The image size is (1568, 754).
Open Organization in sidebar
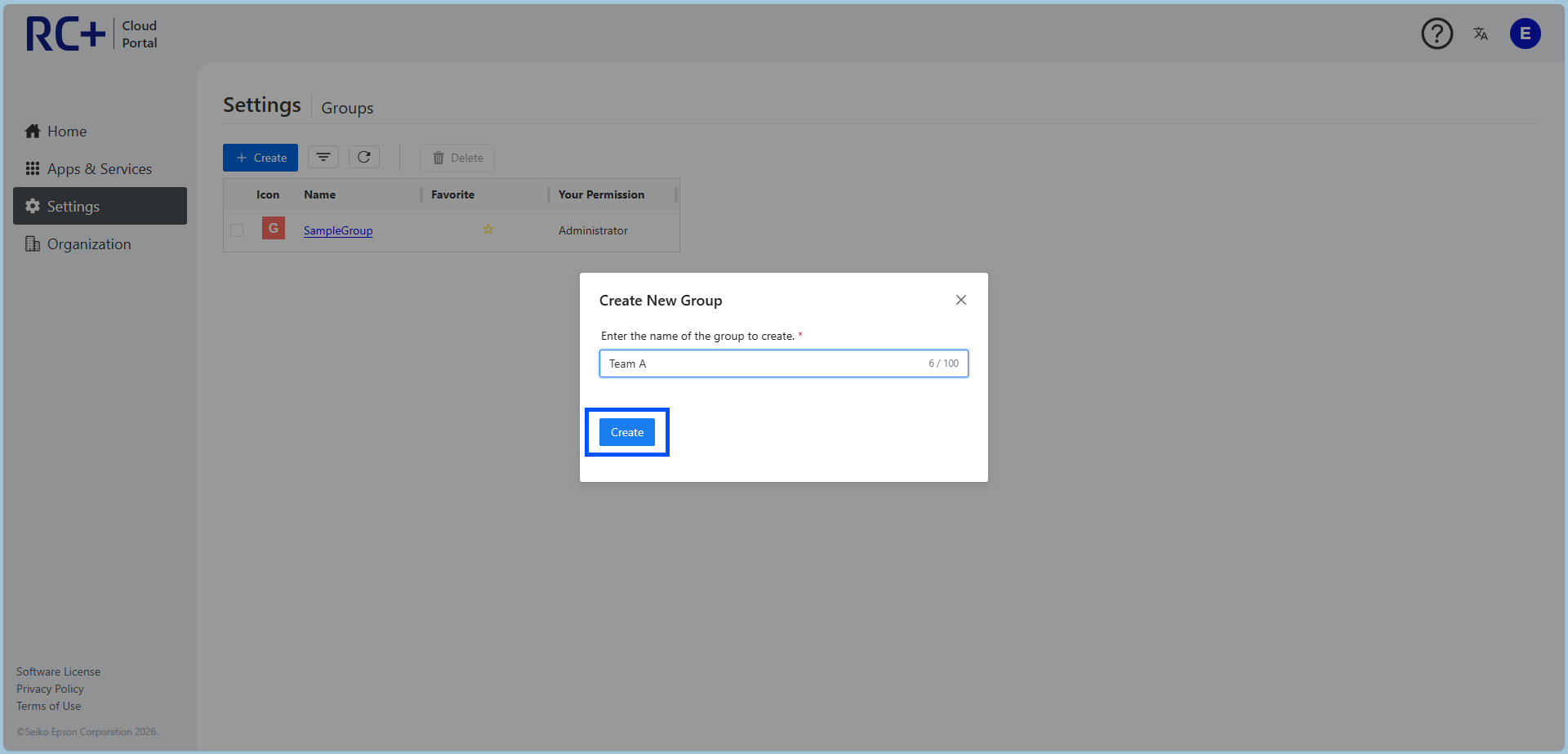coord(100,244)
